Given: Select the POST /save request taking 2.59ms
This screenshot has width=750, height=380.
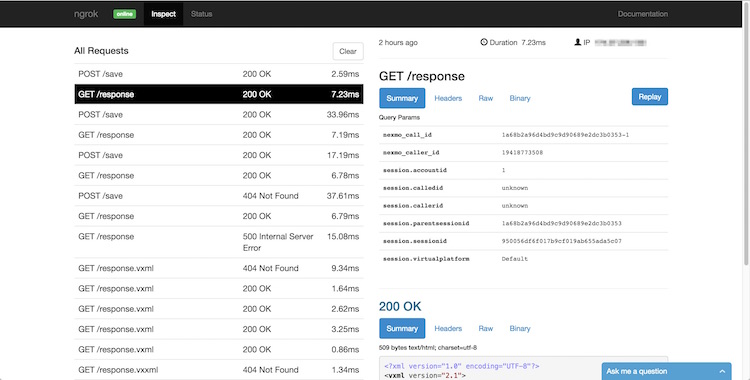Looking at the screenshot, I should tap(219, 74).
